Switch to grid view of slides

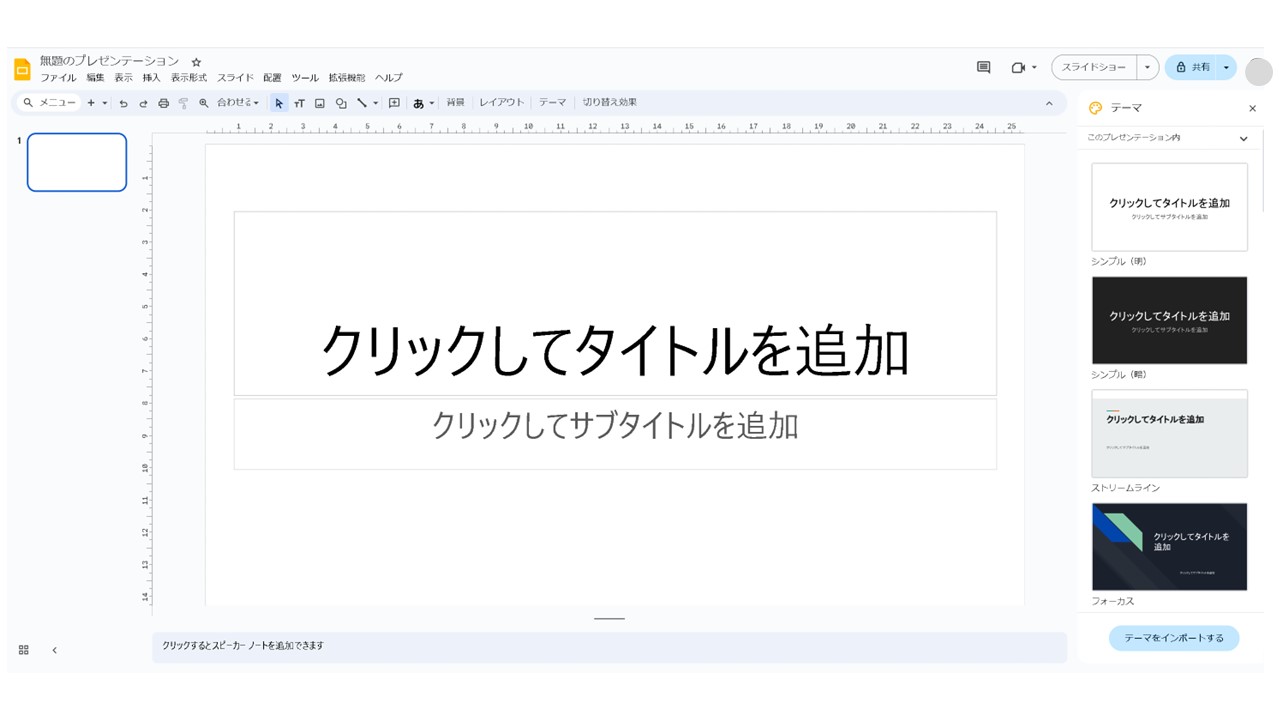[23, 649]
